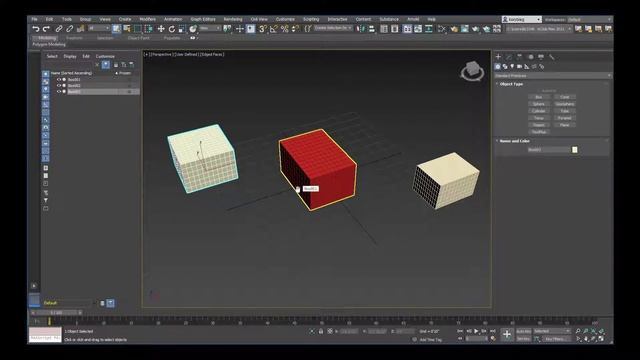The height and width of the screenshot is (360, 640).
Task: Click the Align tool icon
Action: pos(371,29)
